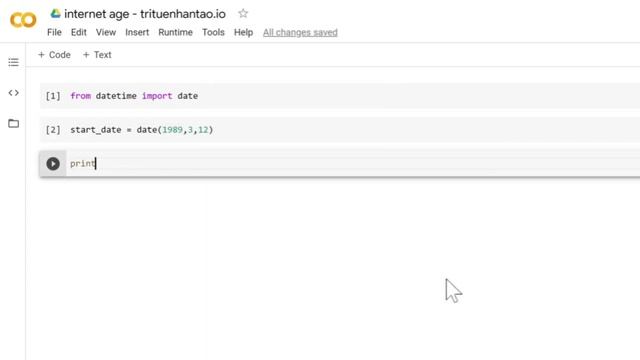Click the [1] execution count marker
Screen dimensions: 640x360
[x=53, y=96]
